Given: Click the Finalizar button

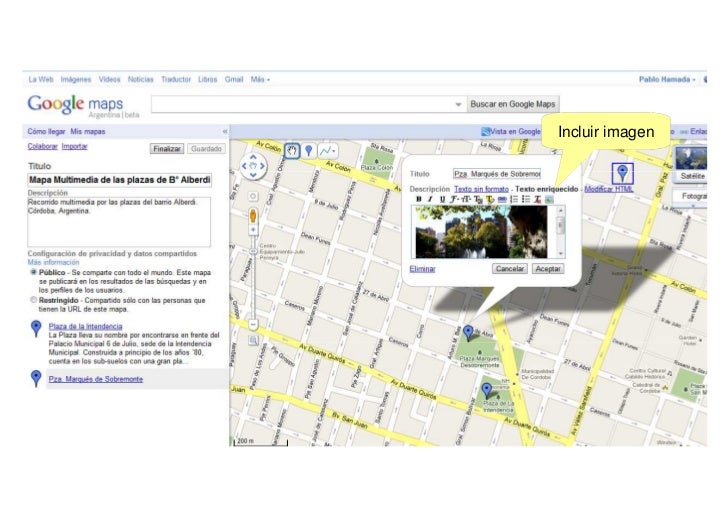Looking at the screenshot, I should 167,149.
